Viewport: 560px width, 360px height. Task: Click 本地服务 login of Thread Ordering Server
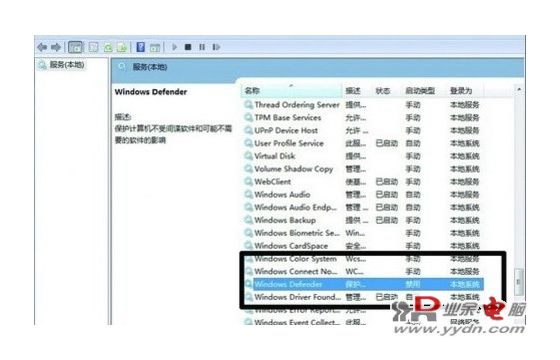[465, 105]
